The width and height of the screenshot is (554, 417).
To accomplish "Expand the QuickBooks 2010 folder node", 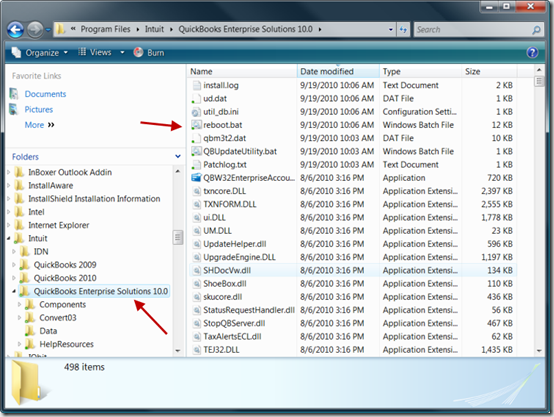I will point(14,278).
